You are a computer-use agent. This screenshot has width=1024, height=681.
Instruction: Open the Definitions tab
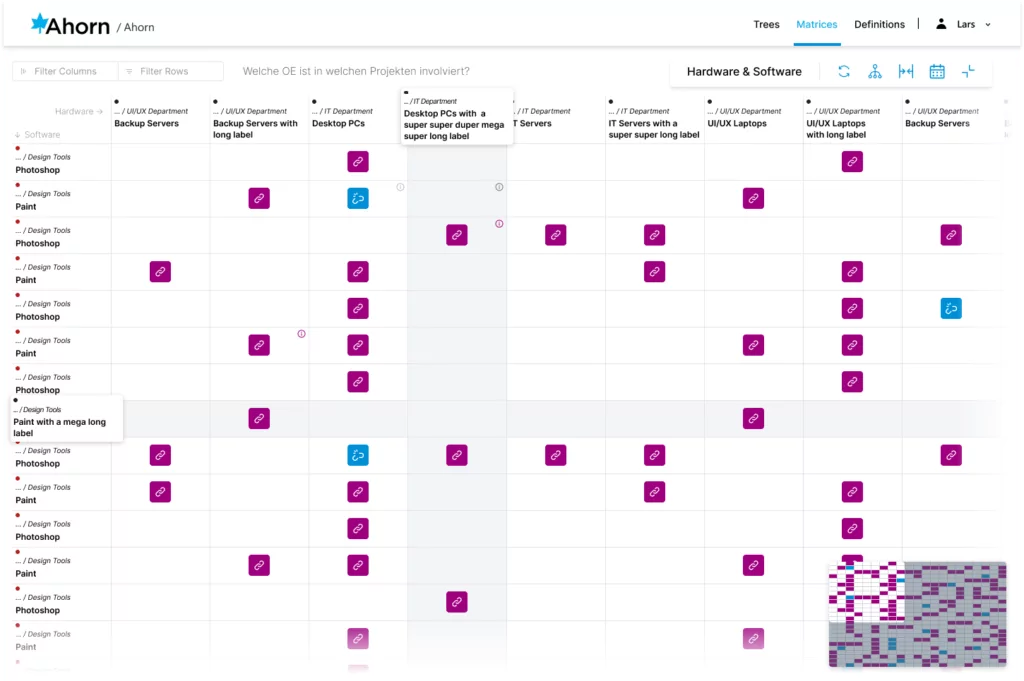click(879, 24)
